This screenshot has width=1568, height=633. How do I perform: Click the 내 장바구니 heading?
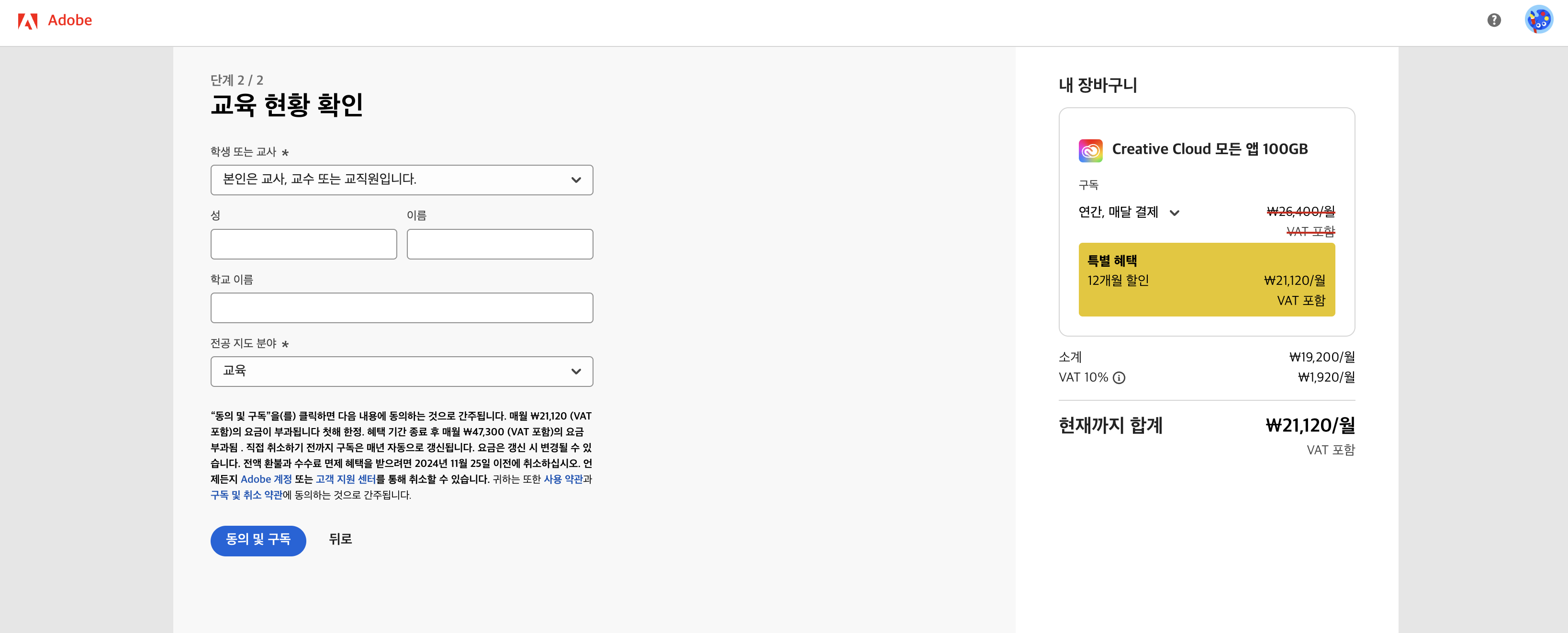(1098, 85)
